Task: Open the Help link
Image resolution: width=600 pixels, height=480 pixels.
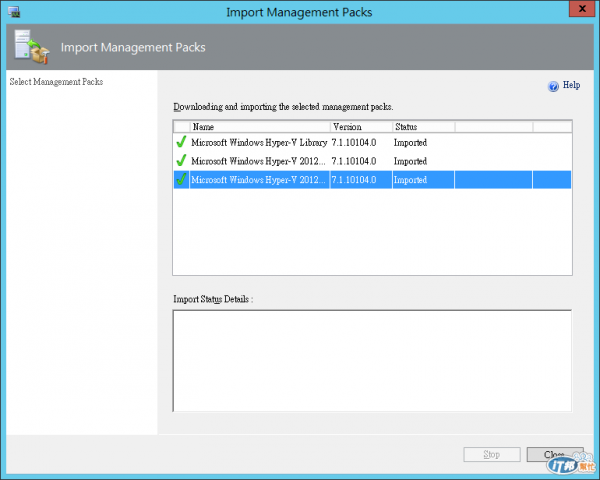Action: pyautogui.click(x=571, y=85)
